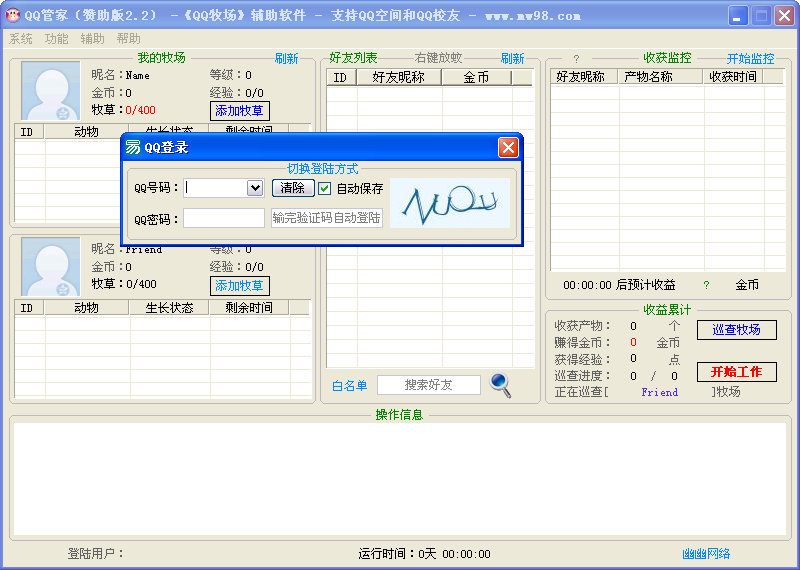Click the 右键放蚊 label
Image resolution: width=800 pixels, height=570 pixels.
click(438, 58)
